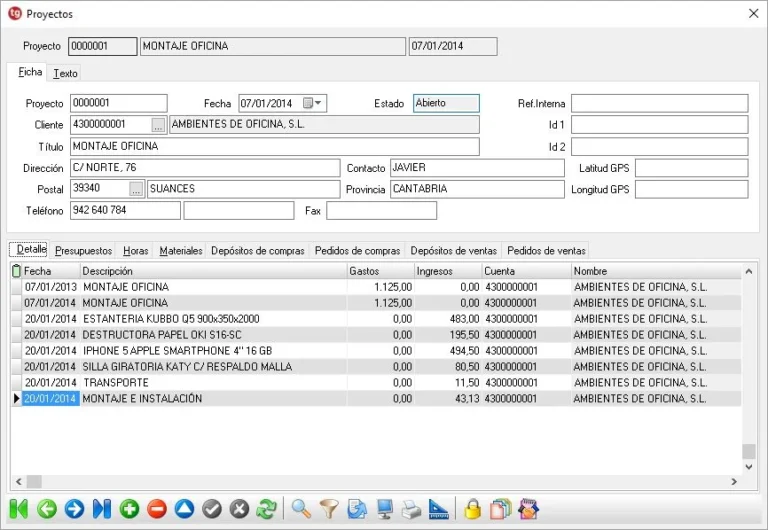Open the Materiales tab
The width and height of the screenshot is (768, 530).
coord(181,250)
